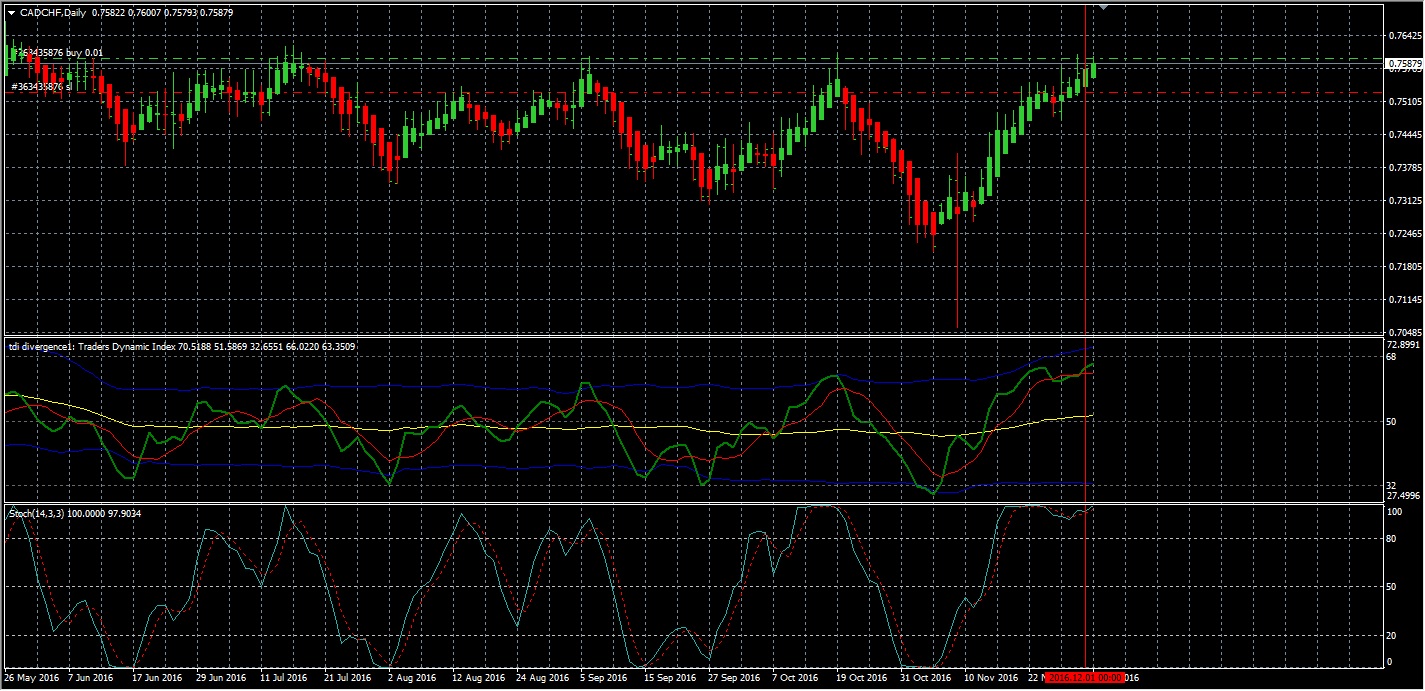Click TDI scale value 27.4996
This screenshot has height=691, width=1425.
pos(1404,495)
